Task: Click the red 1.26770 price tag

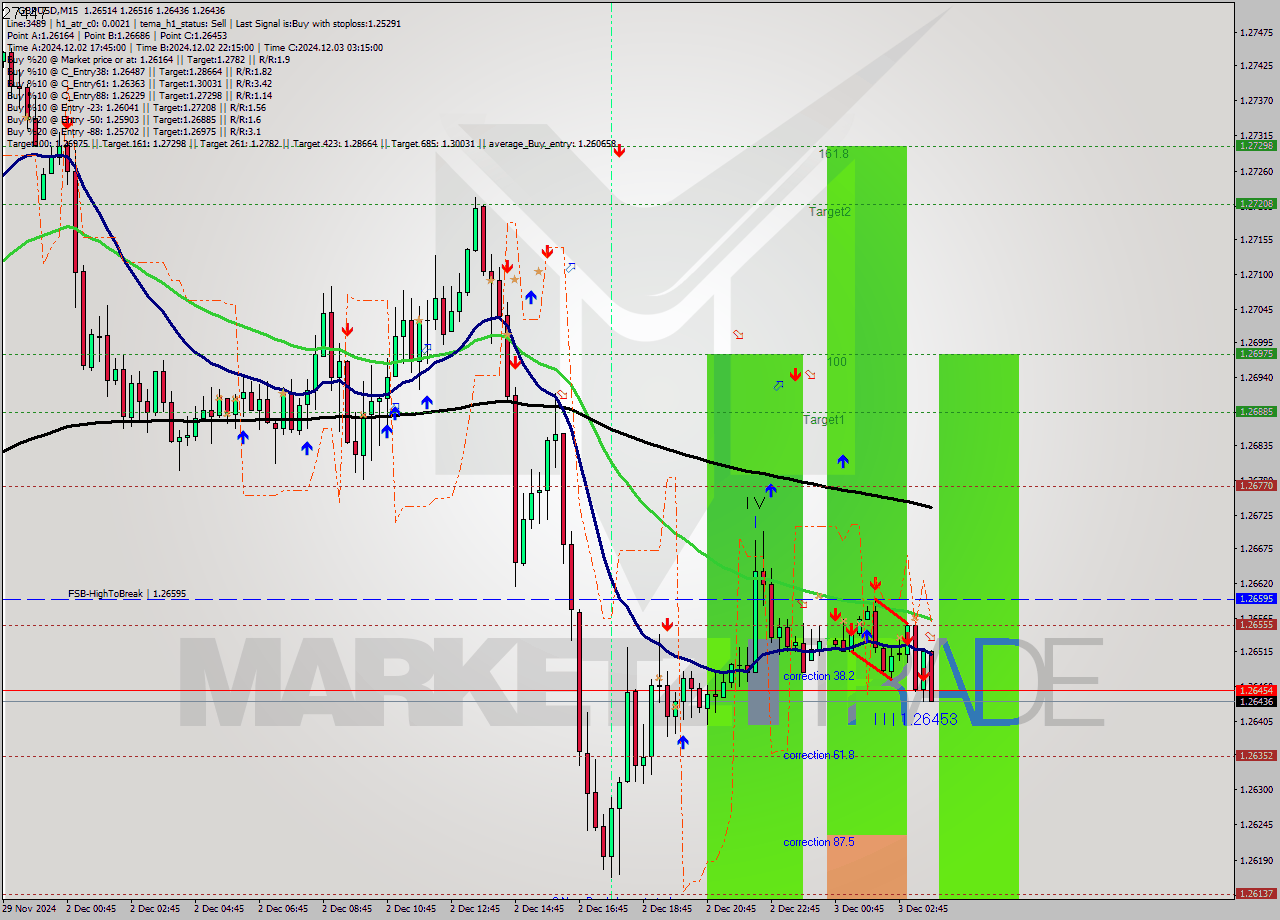Action: point(1255,486)
